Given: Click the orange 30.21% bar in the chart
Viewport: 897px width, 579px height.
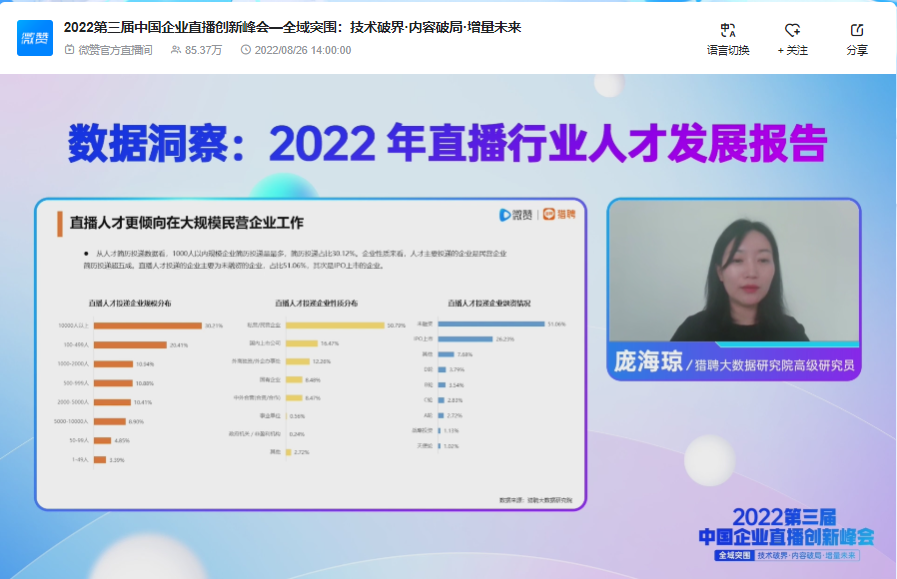Looking at the screenshot, I should 148,326.
